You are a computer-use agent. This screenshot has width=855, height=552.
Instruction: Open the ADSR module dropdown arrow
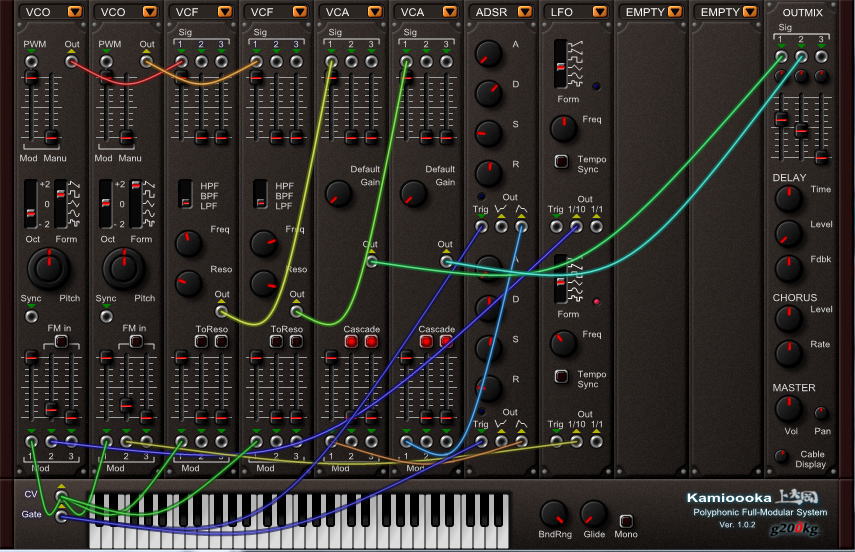coord(525,11)
